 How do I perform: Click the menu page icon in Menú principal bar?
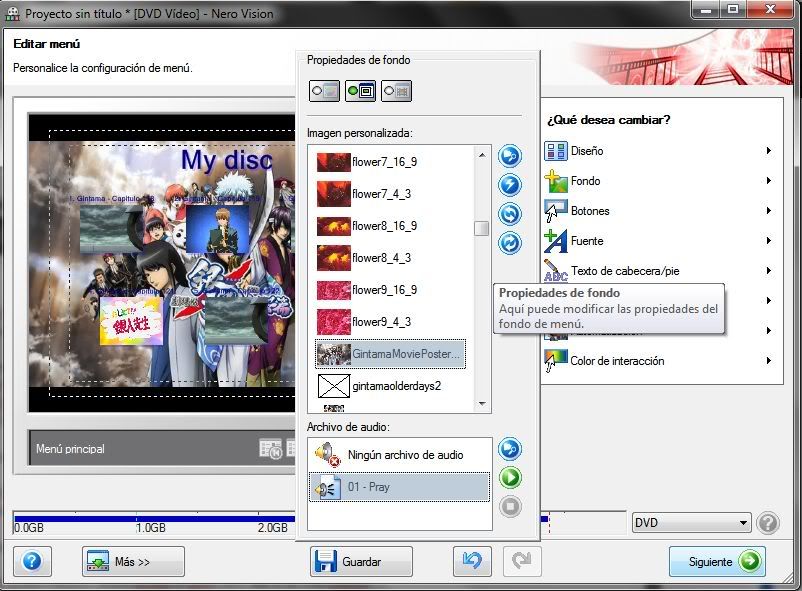(270, 449)
